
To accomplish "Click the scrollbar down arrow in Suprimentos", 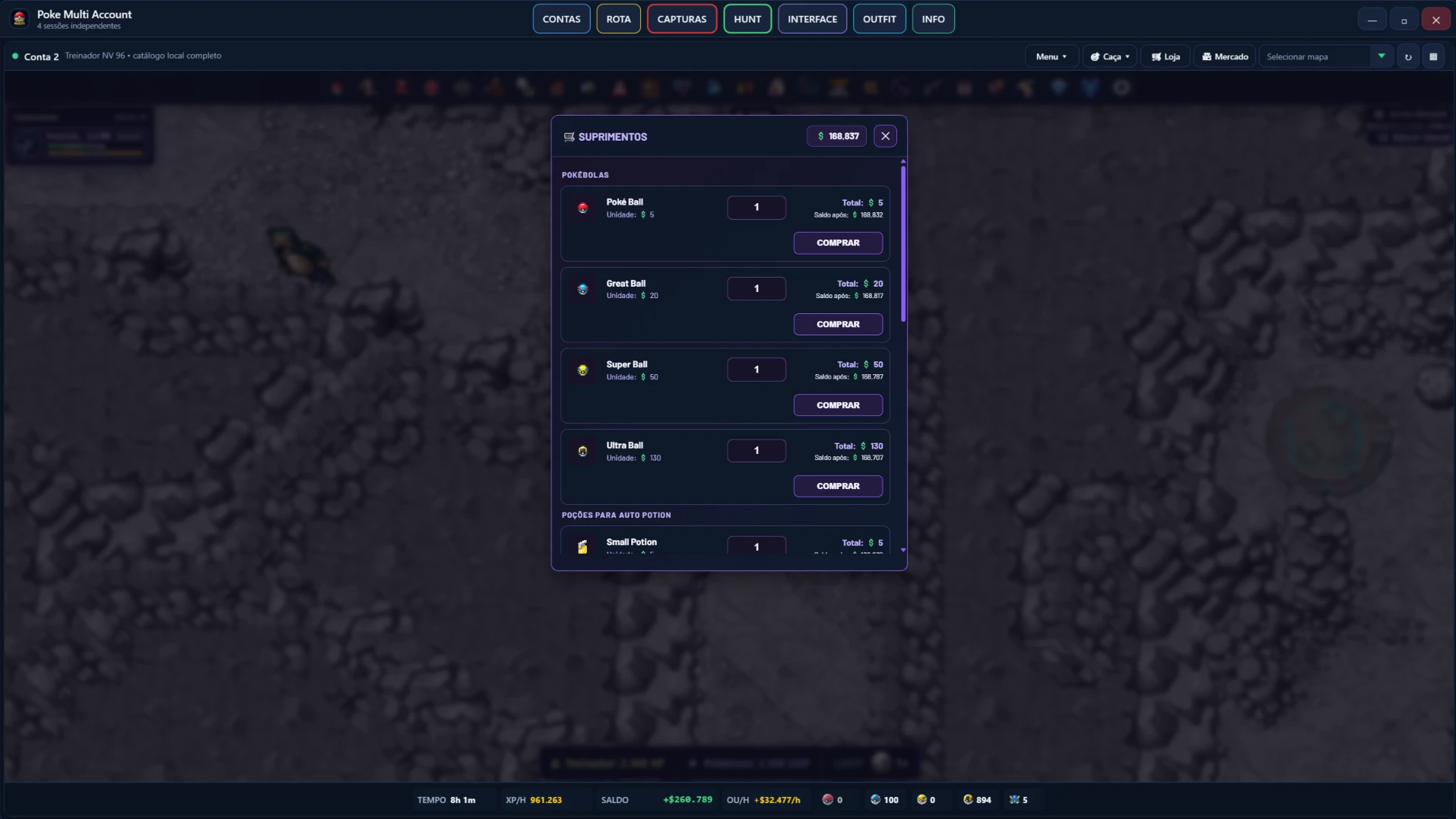I will [x=903, y=550].
